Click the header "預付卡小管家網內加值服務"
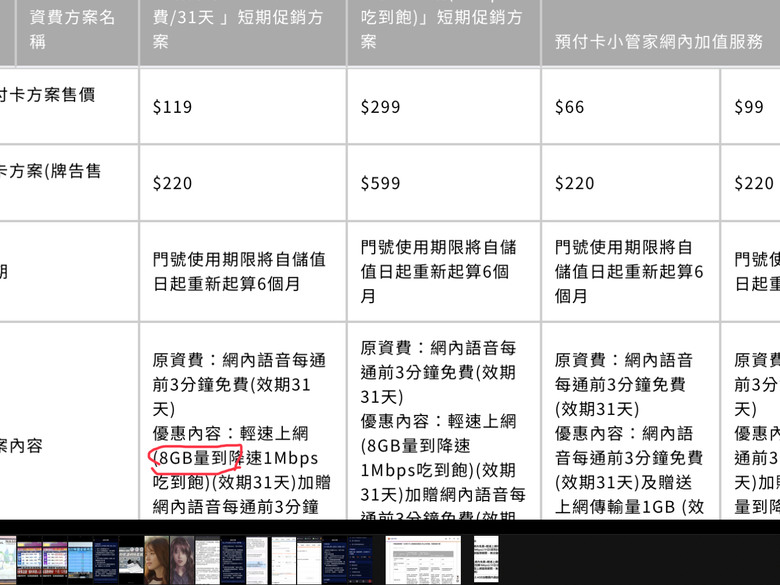780x585 pixels. tap(659, 41)
